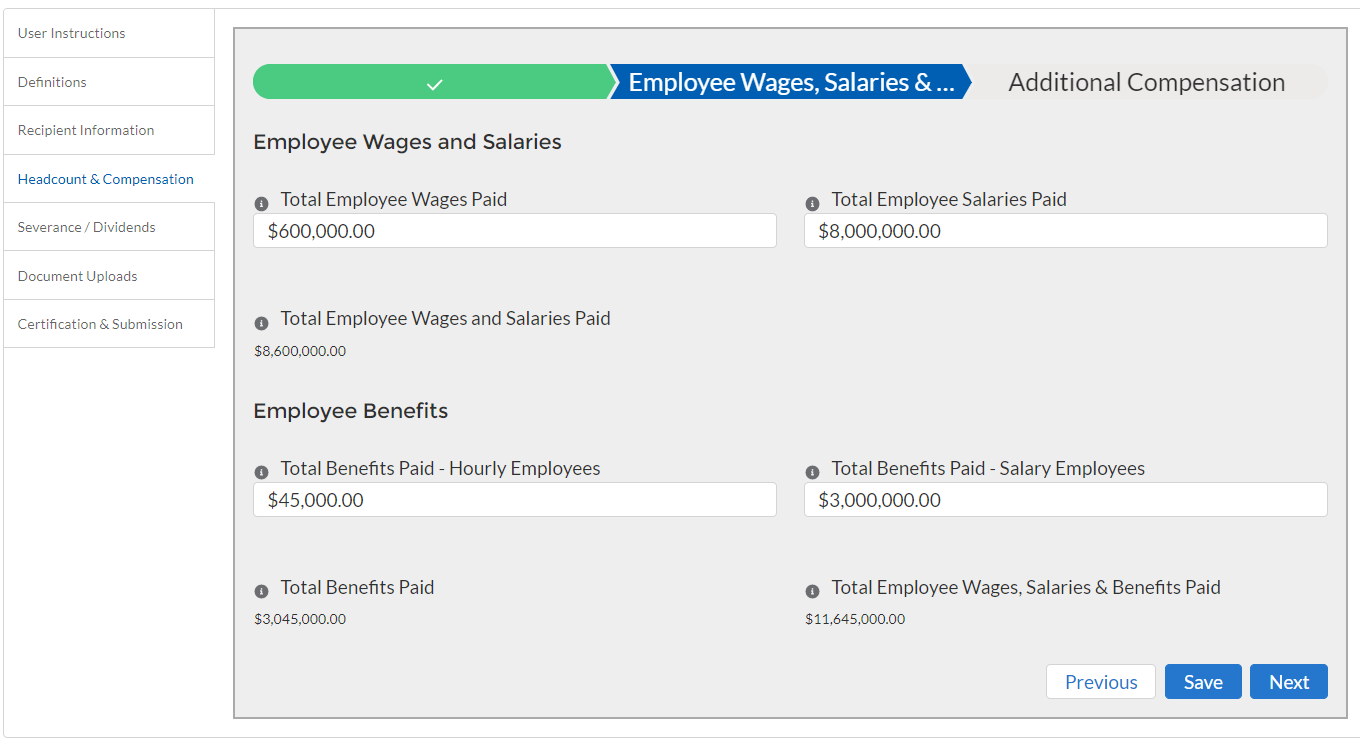This screenshot has height=748, width=1360.
Task: Click Next to continue
Action: pos(1288,682)
